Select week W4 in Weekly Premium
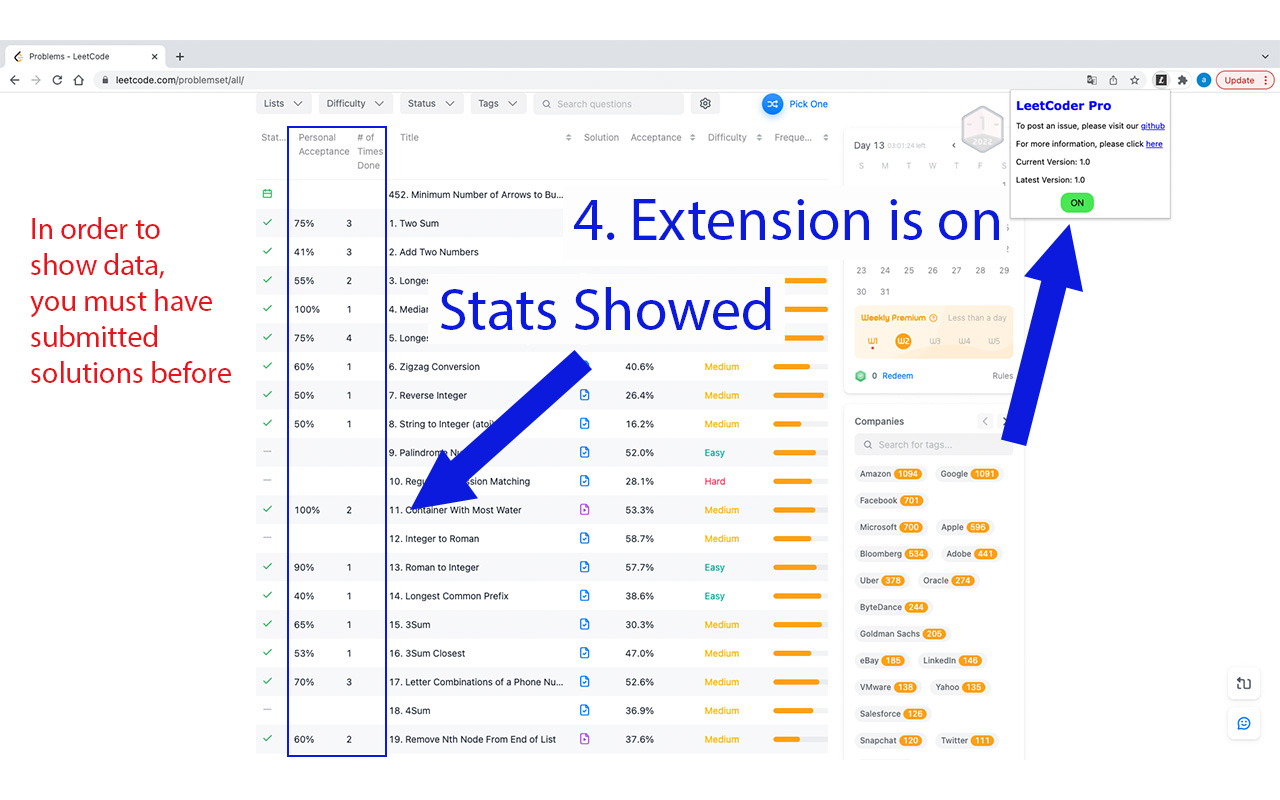 964,341
